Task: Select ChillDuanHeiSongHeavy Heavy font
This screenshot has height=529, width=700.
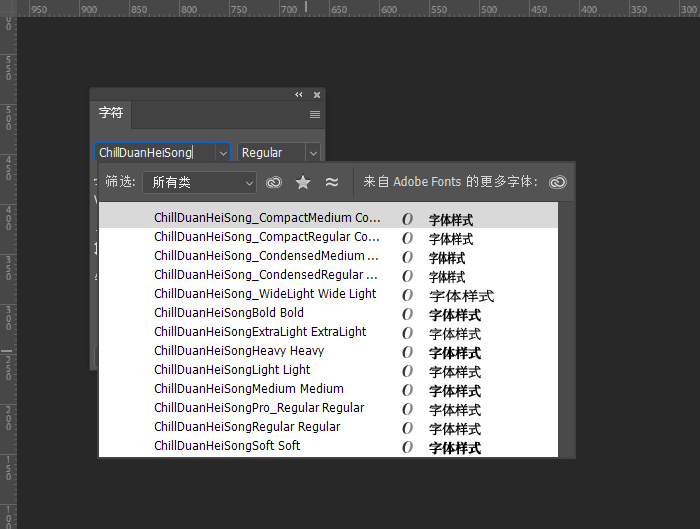Action: pos(329,351)
